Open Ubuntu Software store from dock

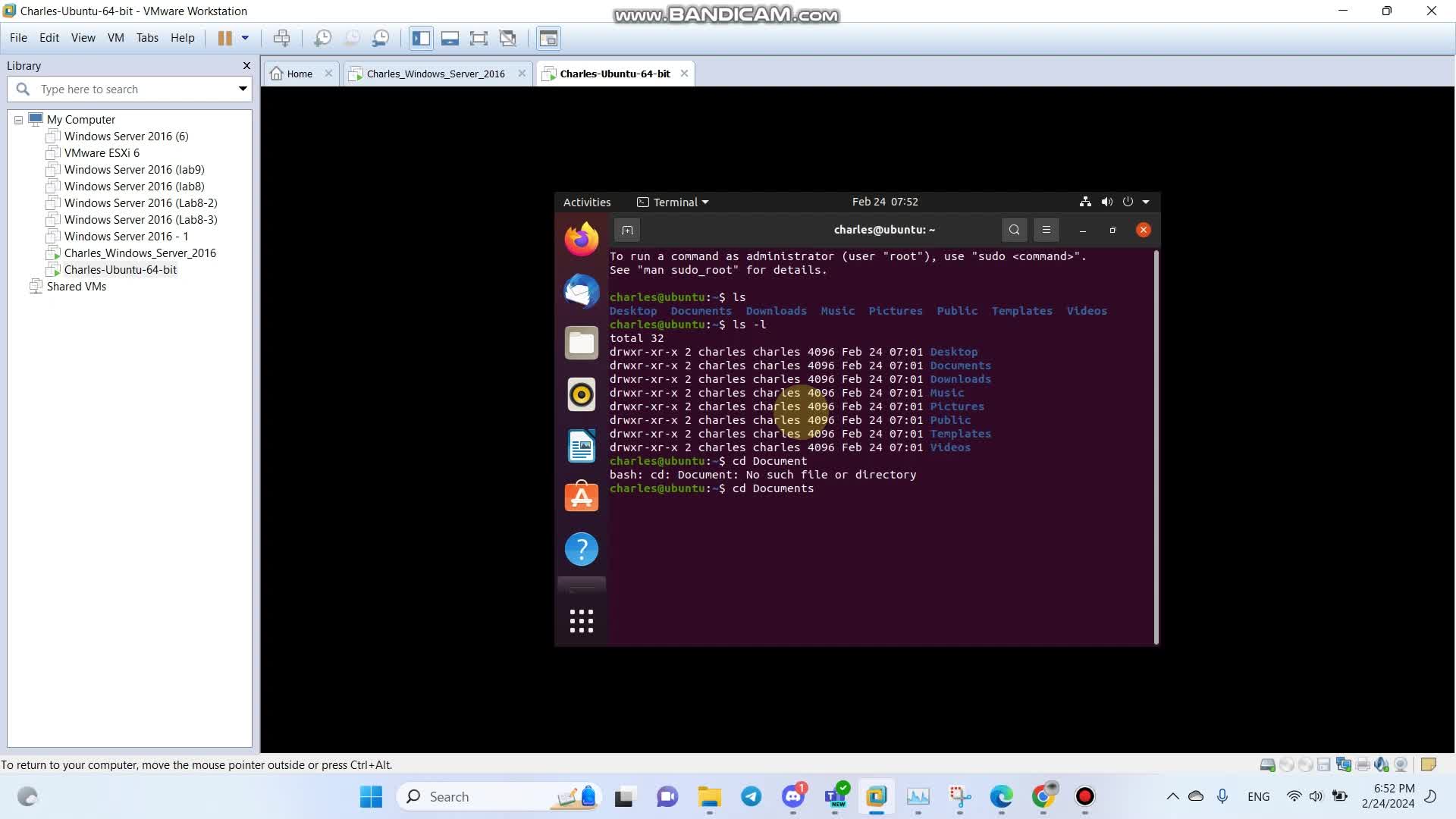(x=582, y=497)
